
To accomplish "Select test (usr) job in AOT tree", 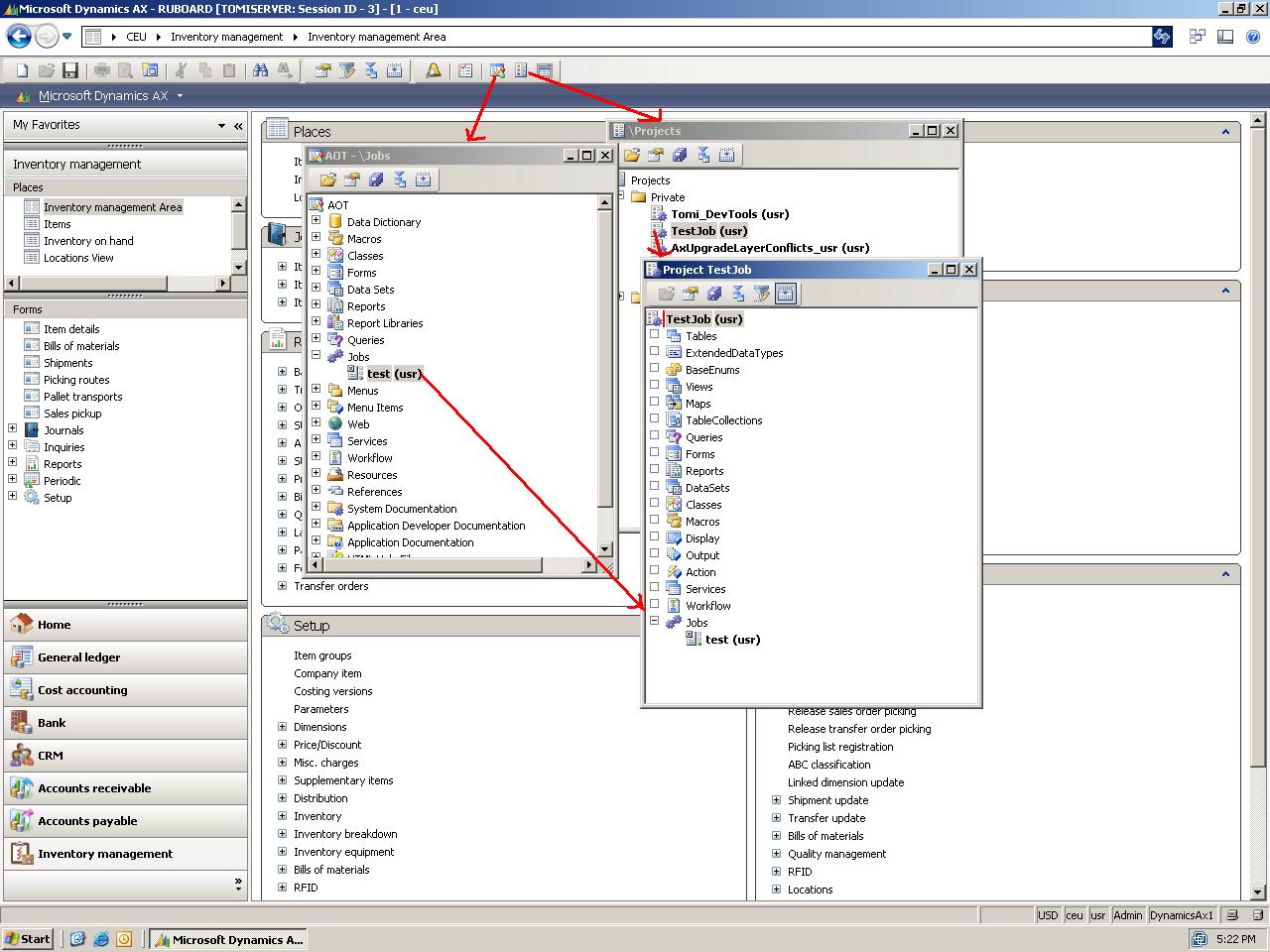I will (394, 374).
